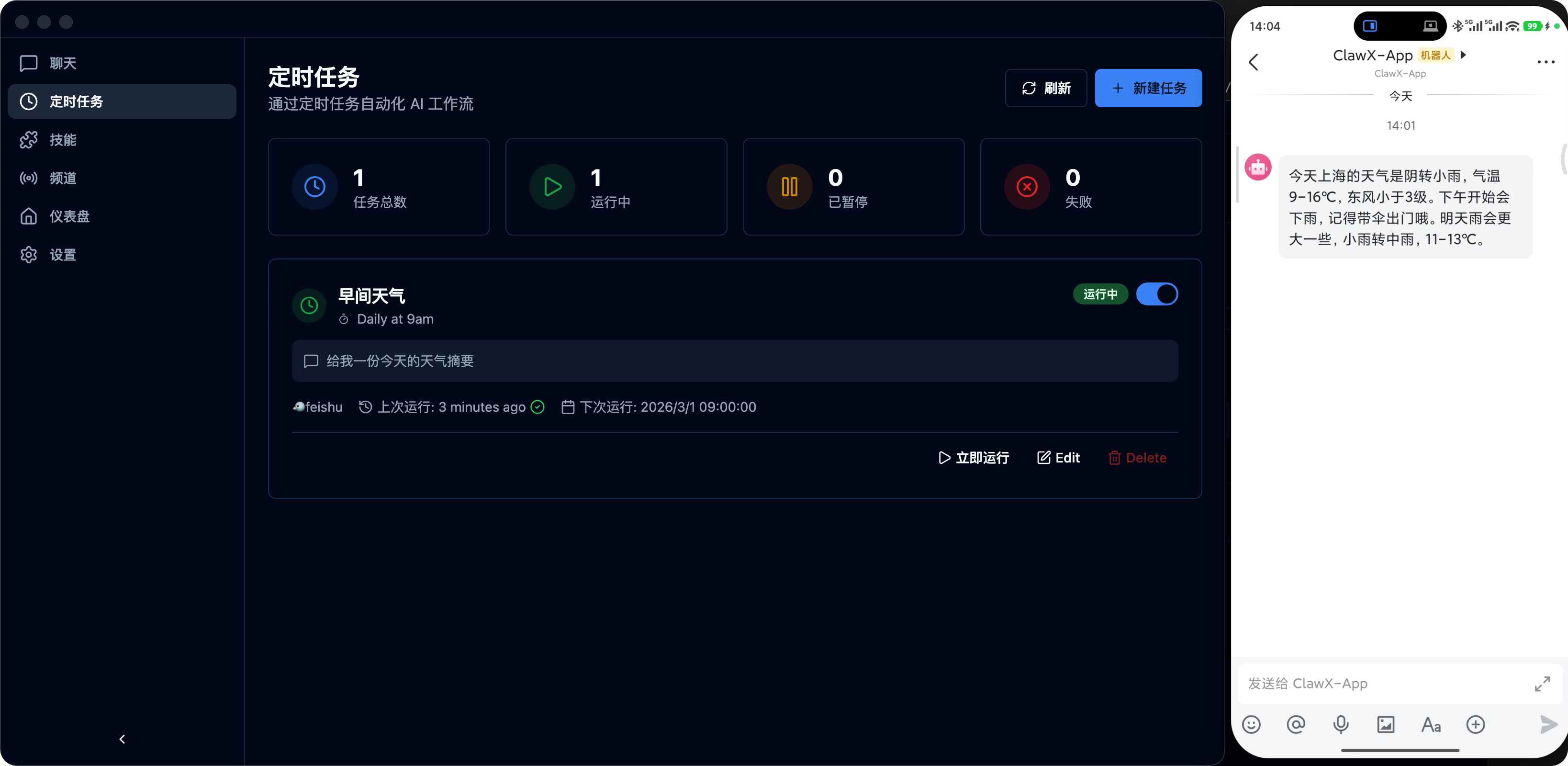Click the emoji icon in chat toolbar
This screenshot has width=1568, height=766.
click(x=1251, y=724)
